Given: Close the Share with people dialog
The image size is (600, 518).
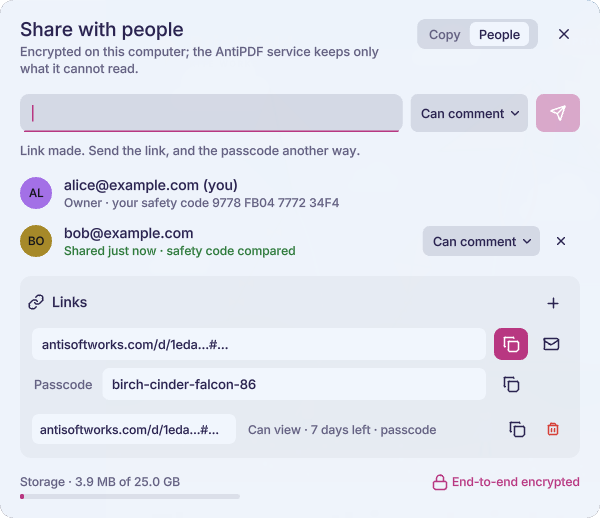Looking at the screenshot, I should pos(564,34).
